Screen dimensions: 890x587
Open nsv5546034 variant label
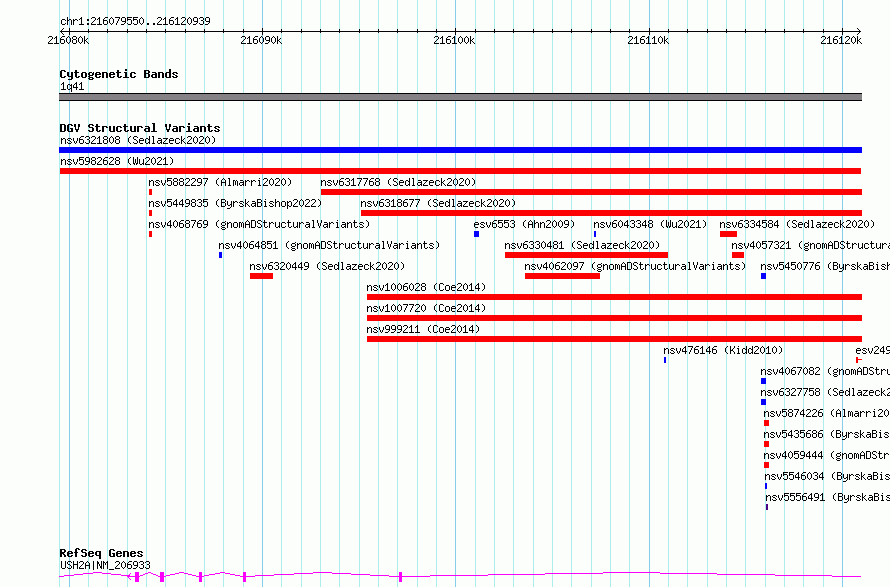tap(827, 476)
